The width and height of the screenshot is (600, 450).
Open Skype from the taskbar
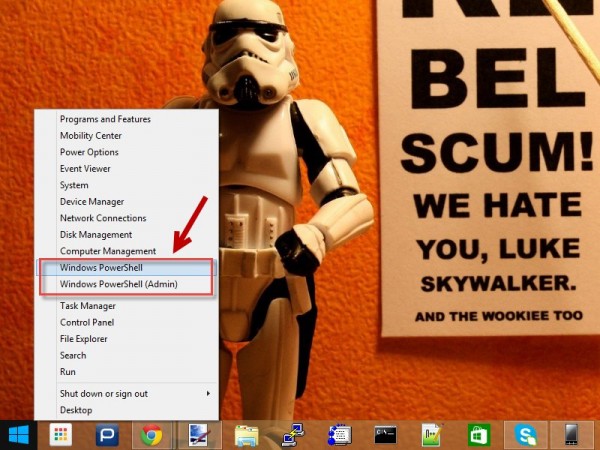(526, 435)
